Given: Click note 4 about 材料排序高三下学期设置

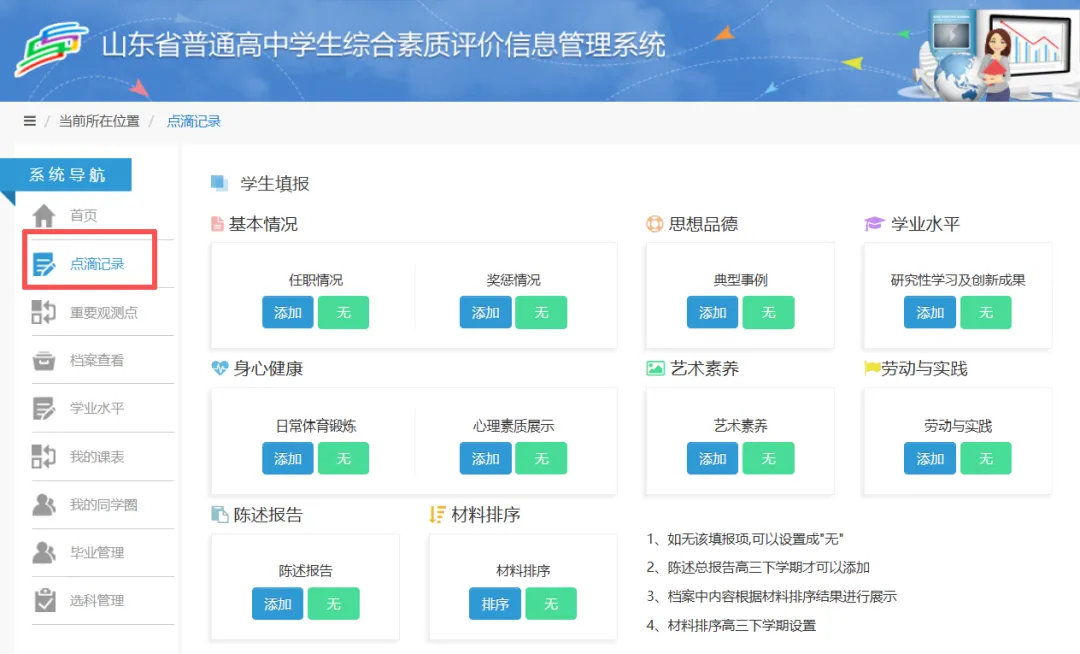Looking at the screenshot, I should tap(731, 625).
